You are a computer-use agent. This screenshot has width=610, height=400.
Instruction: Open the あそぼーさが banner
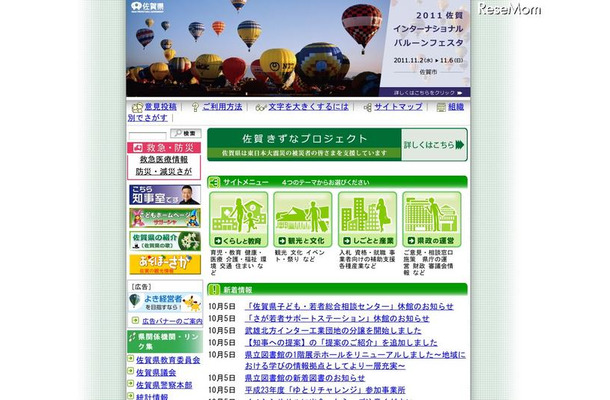click(x=164, y=264)
